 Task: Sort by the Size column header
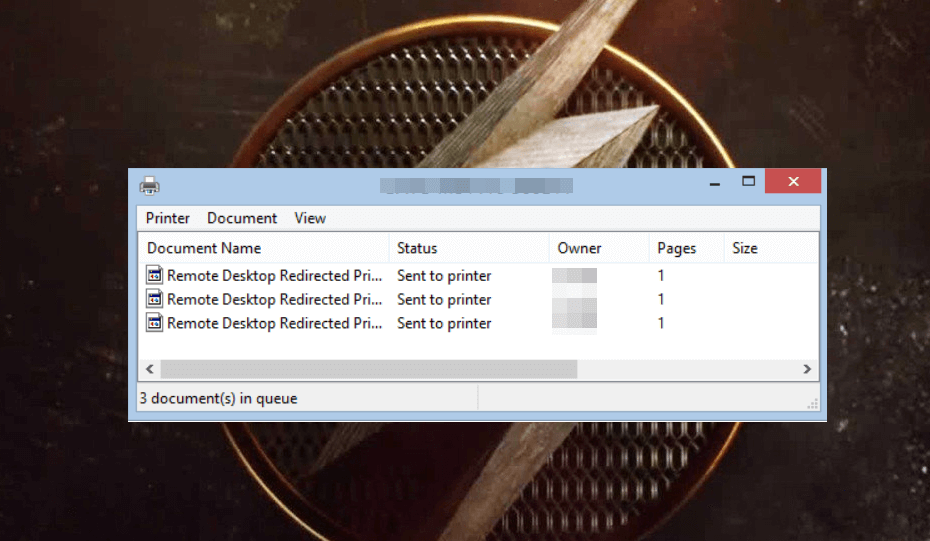pos(745,248)
